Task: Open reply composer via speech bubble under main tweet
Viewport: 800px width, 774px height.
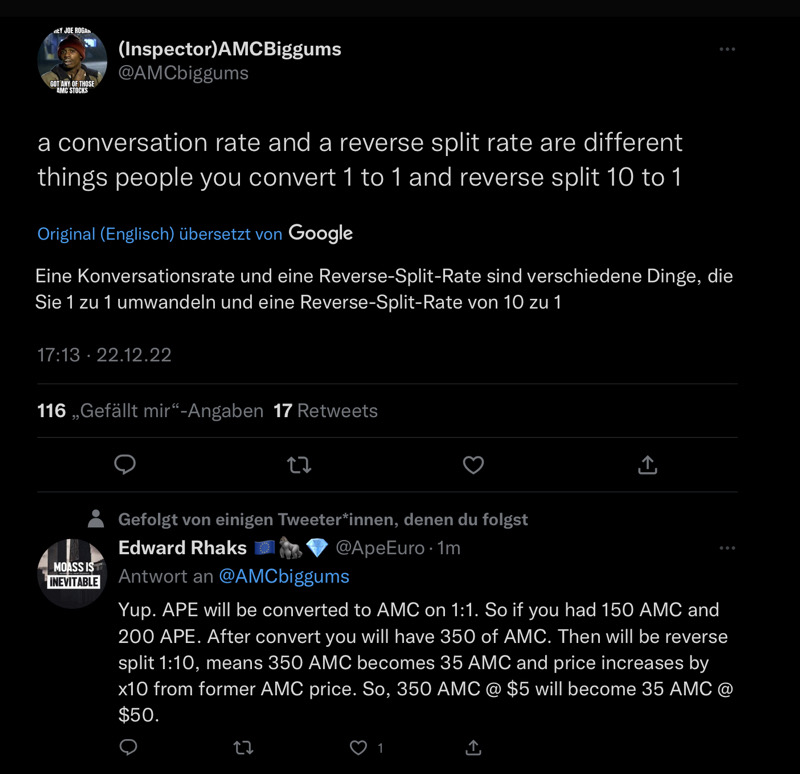Action: point(123,465)
